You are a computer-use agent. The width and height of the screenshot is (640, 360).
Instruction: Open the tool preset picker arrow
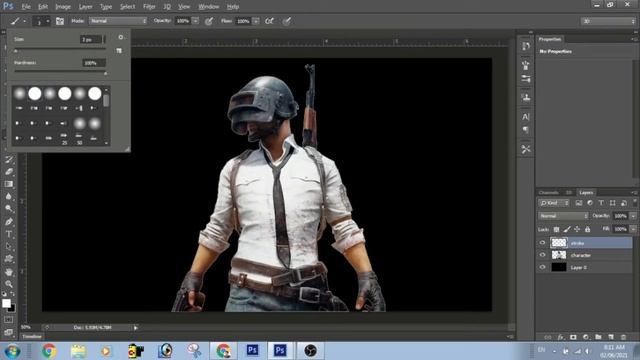click(x=24, y=21)
